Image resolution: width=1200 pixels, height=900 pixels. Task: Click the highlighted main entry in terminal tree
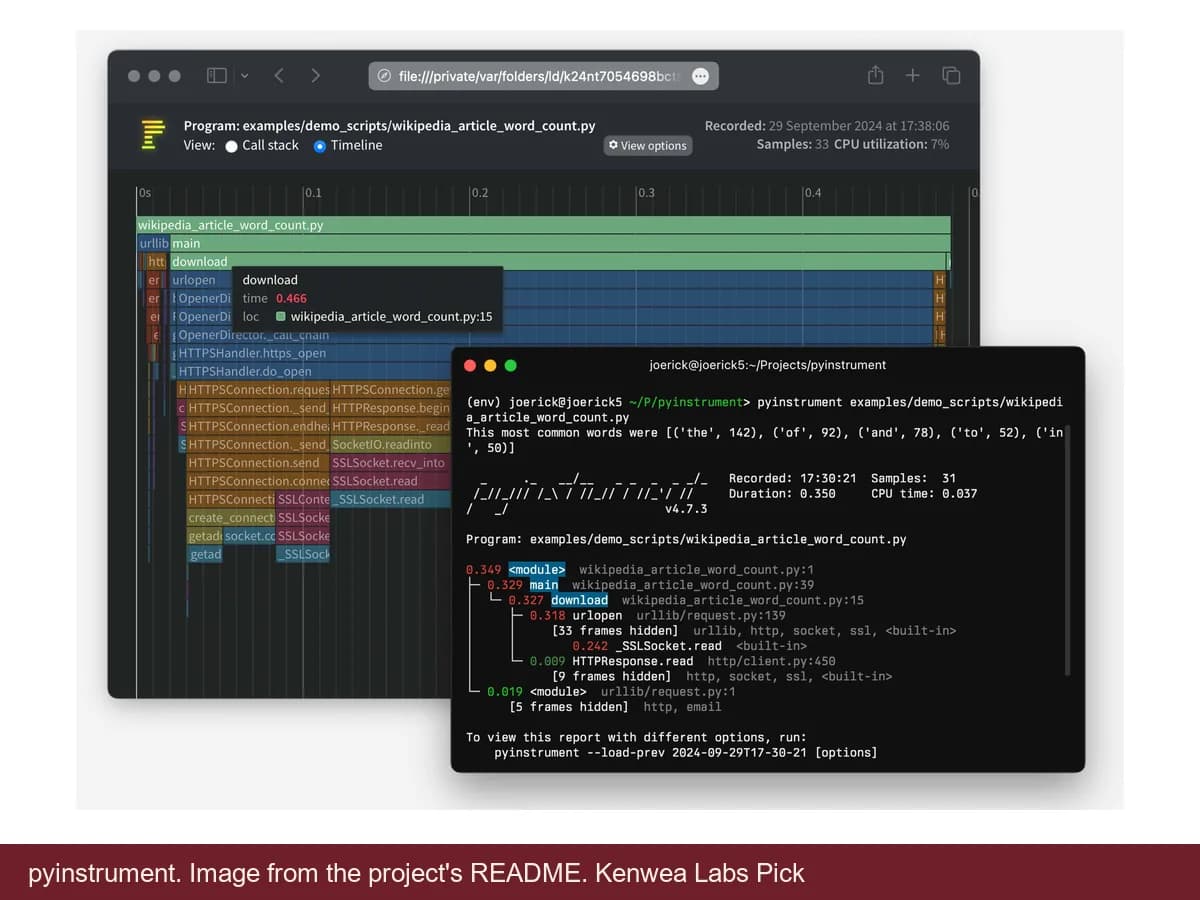point(544,585)
